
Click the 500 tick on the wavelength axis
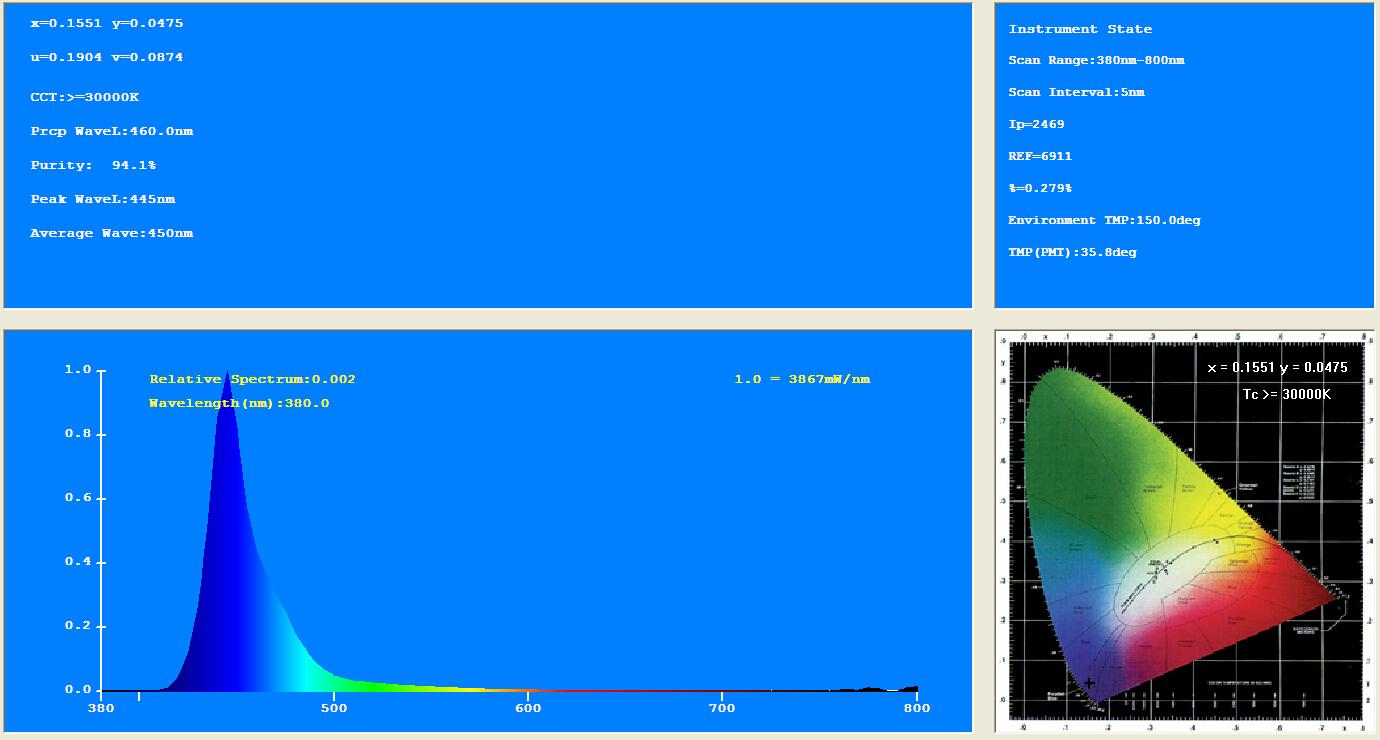click(334, 708)
